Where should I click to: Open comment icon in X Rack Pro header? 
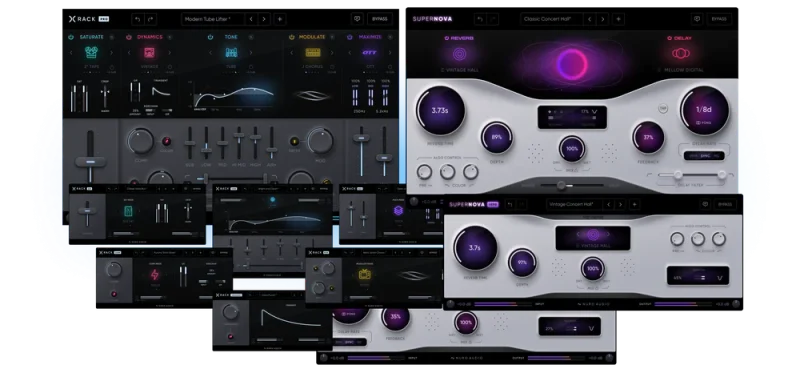click(x=357, y=19)
